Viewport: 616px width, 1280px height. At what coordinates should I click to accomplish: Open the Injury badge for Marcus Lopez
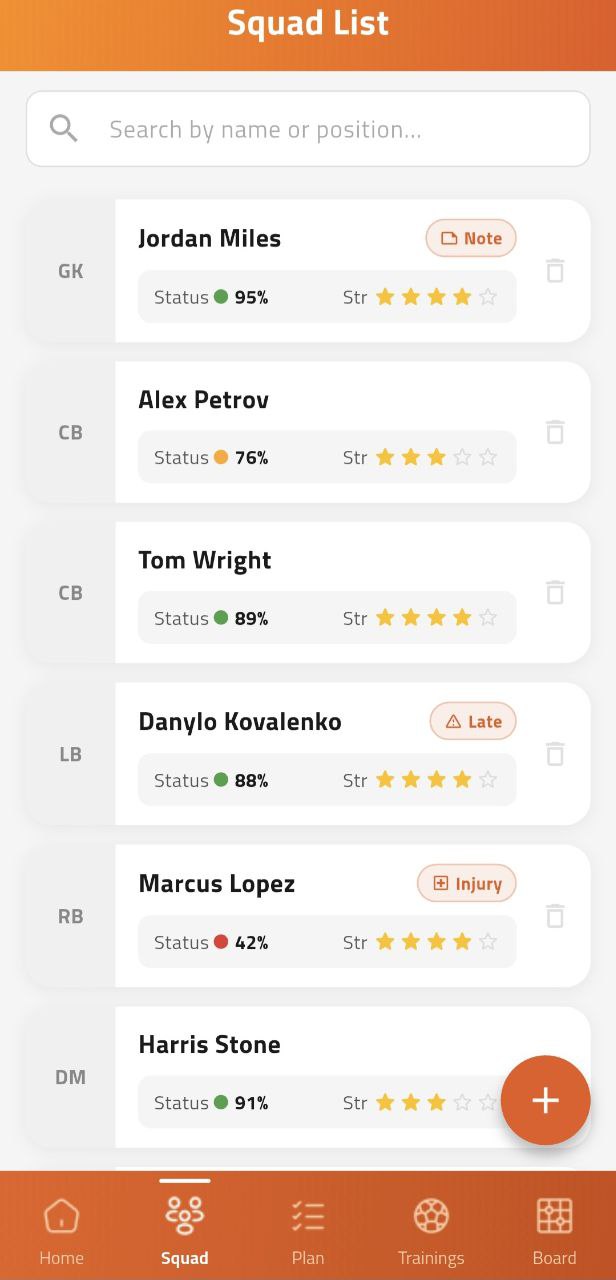tap(466, 883)
